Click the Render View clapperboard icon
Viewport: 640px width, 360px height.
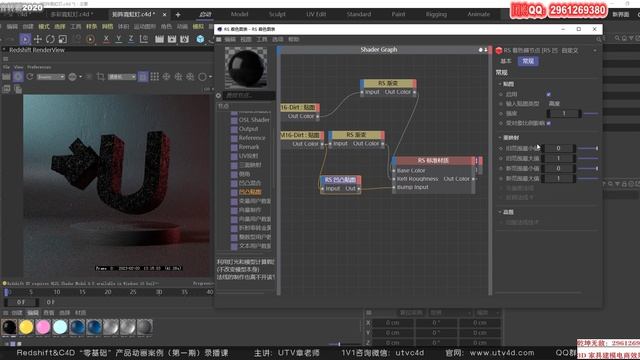click(159, 39)
